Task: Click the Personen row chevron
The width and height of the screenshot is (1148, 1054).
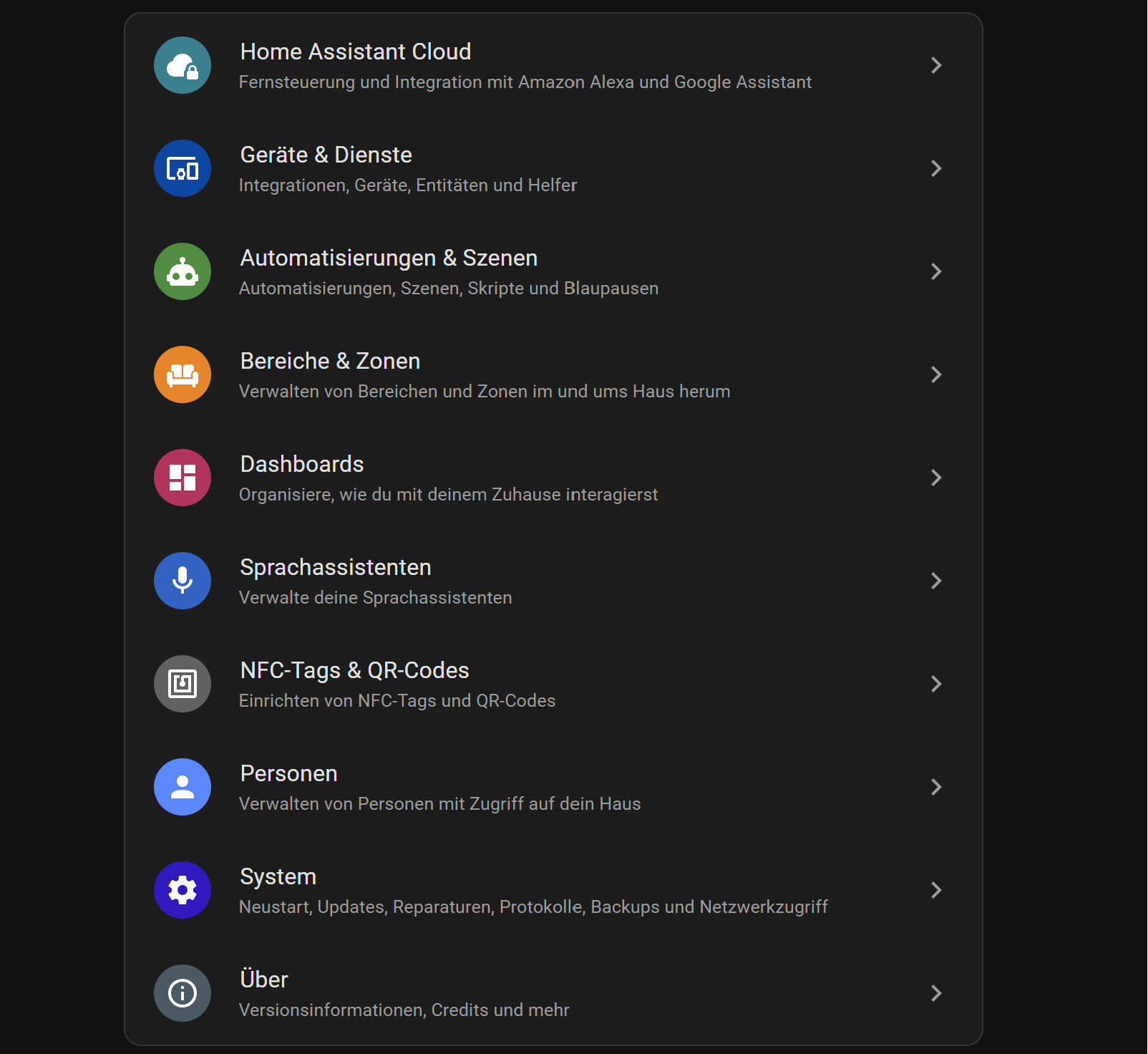Action: pos(936,787)
